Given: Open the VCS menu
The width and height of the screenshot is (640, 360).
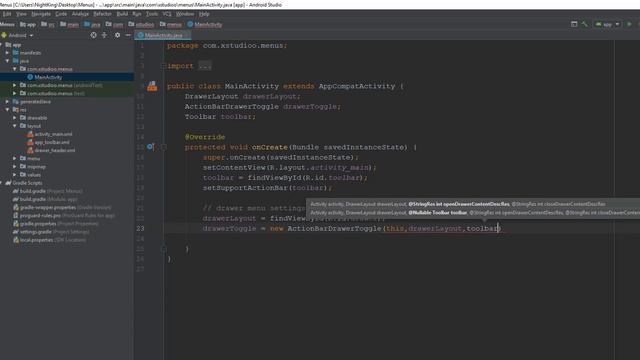Looking at the screenshot, I should coord(167,14).
